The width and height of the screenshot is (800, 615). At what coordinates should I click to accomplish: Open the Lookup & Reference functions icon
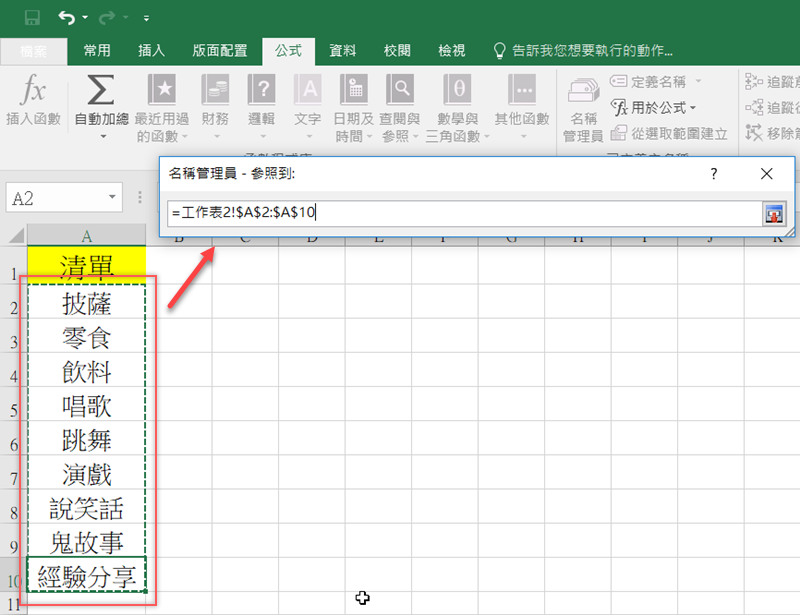tap(401, 92)
